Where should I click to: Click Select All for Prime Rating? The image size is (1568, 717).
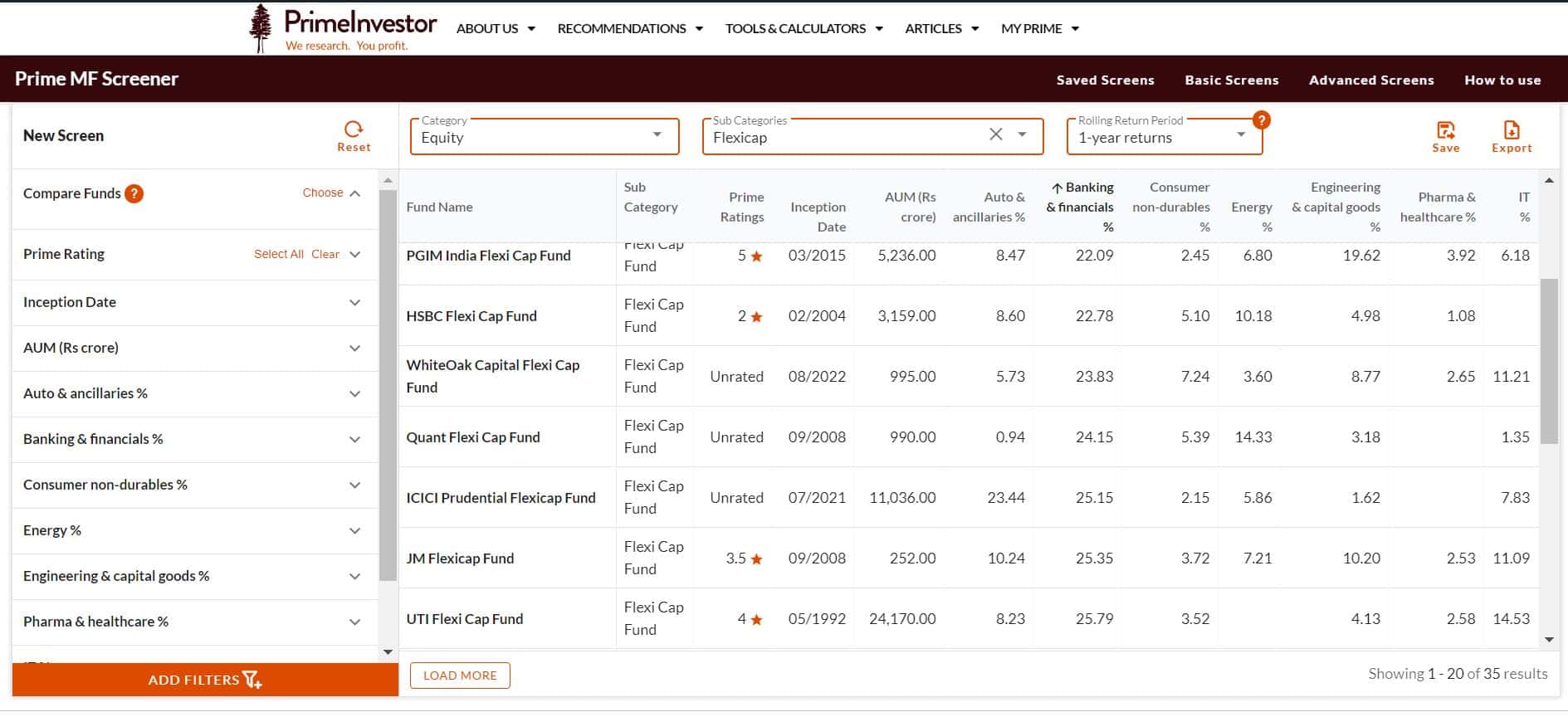pos(279,254)
